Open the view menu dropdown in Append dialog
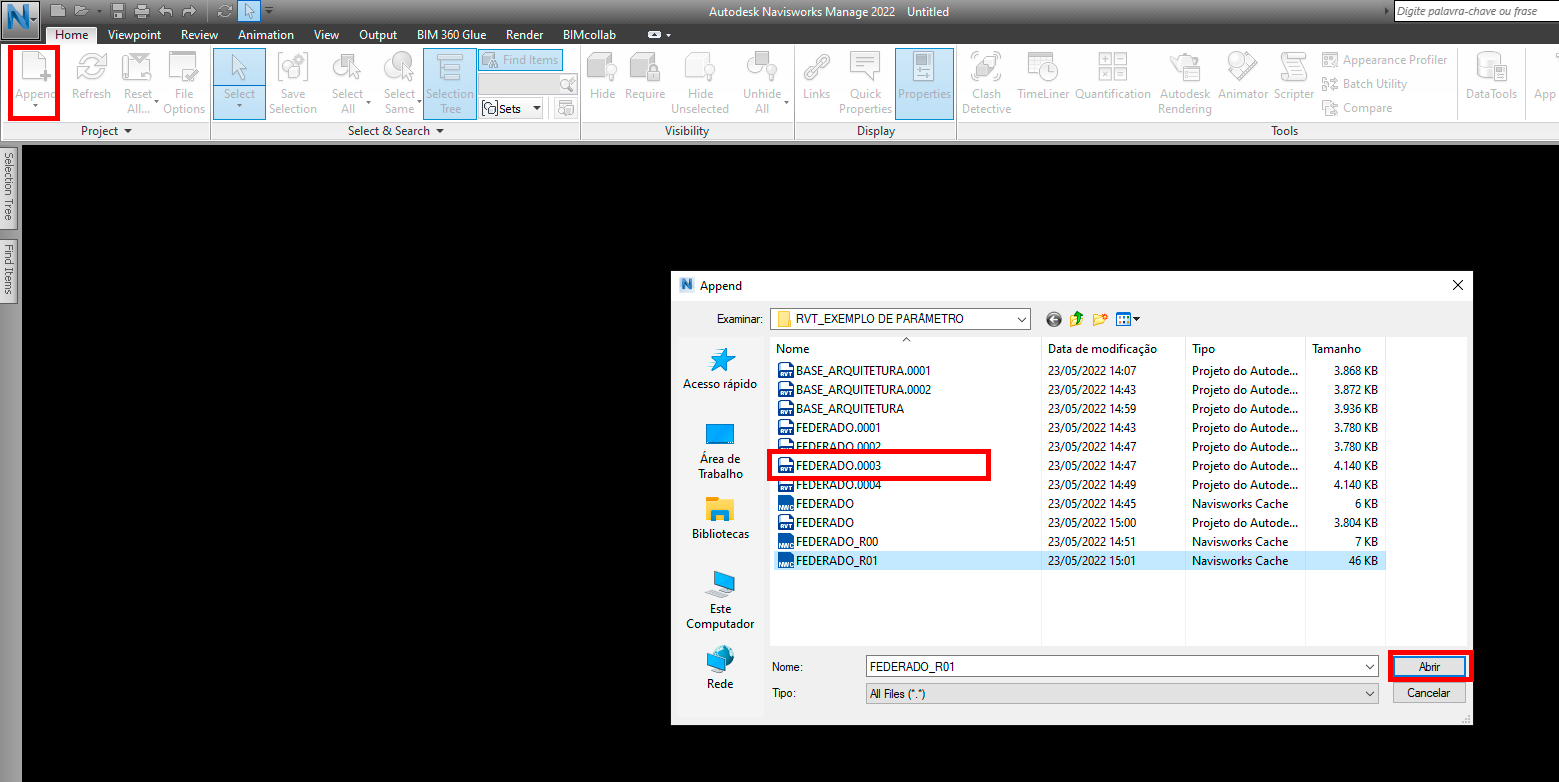 (1129, 319)
